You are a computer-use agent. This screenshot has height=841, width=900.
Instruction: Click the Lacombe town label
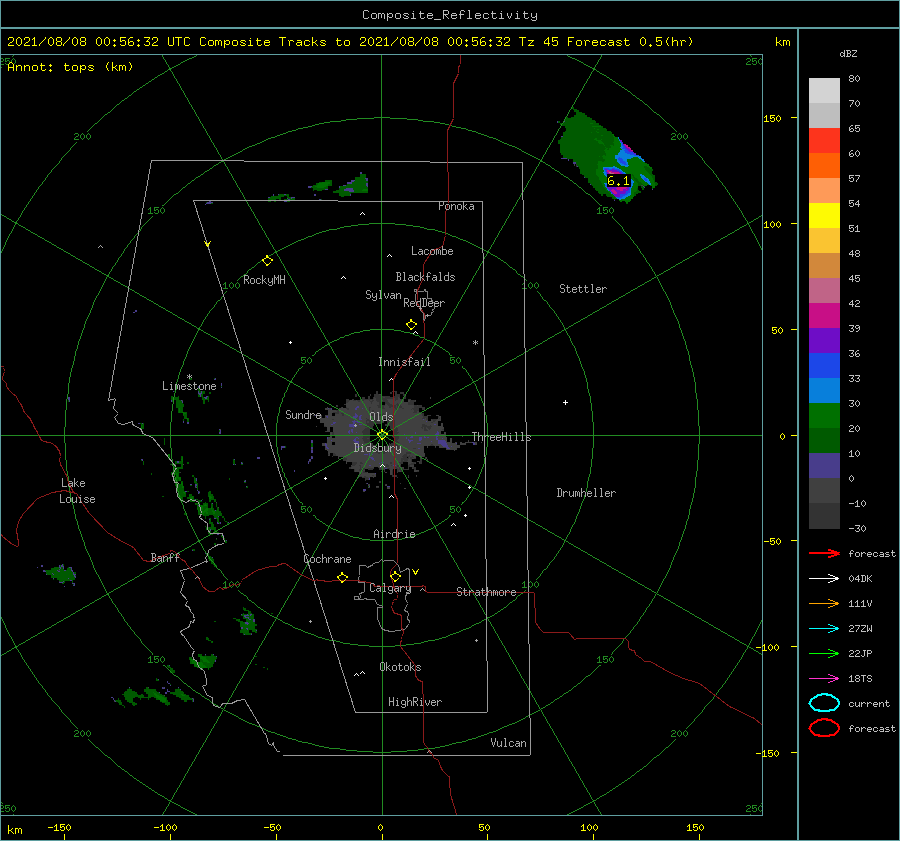point(432,251)
